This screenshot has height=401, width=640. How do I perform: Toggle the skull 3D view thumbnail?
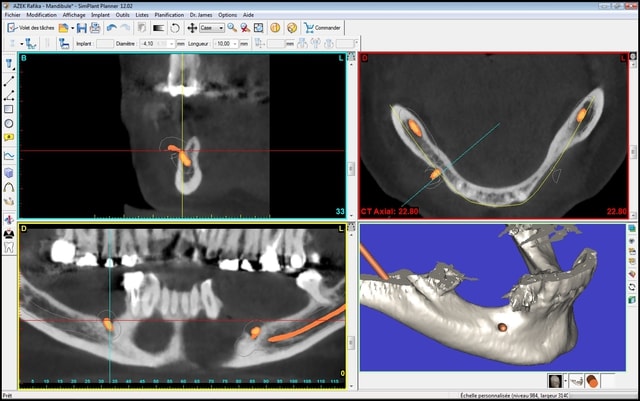[554, 381]
